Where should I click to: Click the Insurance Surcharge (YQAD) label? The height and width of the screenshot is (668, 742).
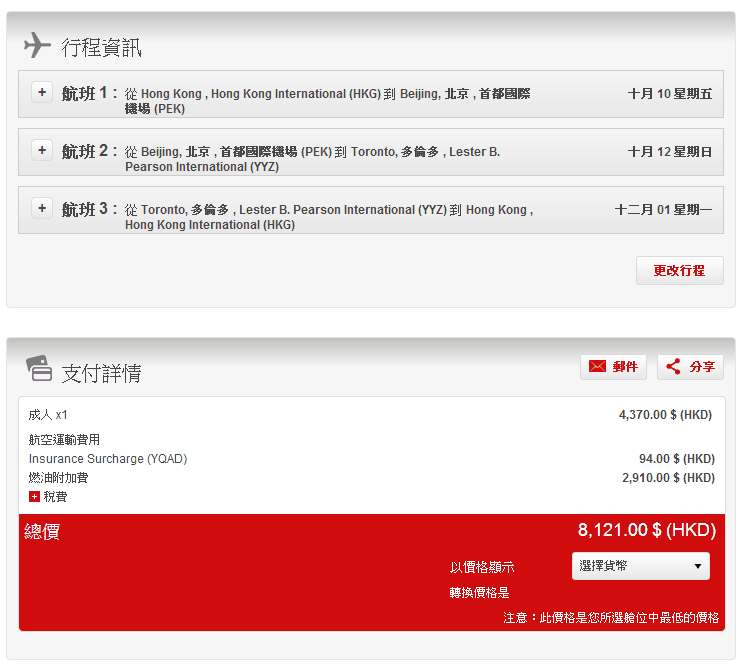pos(108,459)
